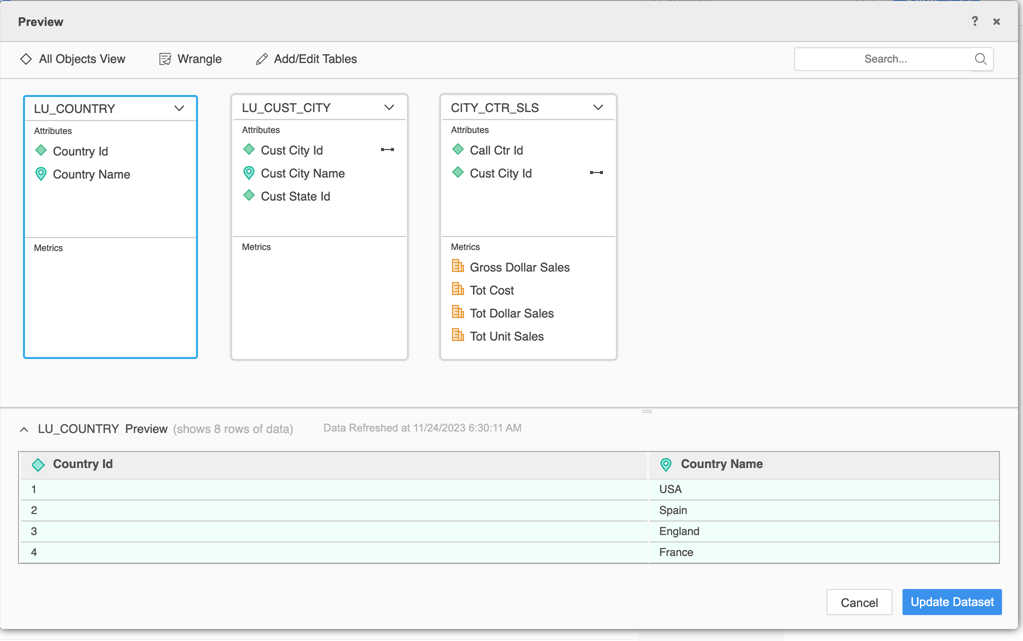
Task: Click the help question mark icon
Action: tap(974, 21)
